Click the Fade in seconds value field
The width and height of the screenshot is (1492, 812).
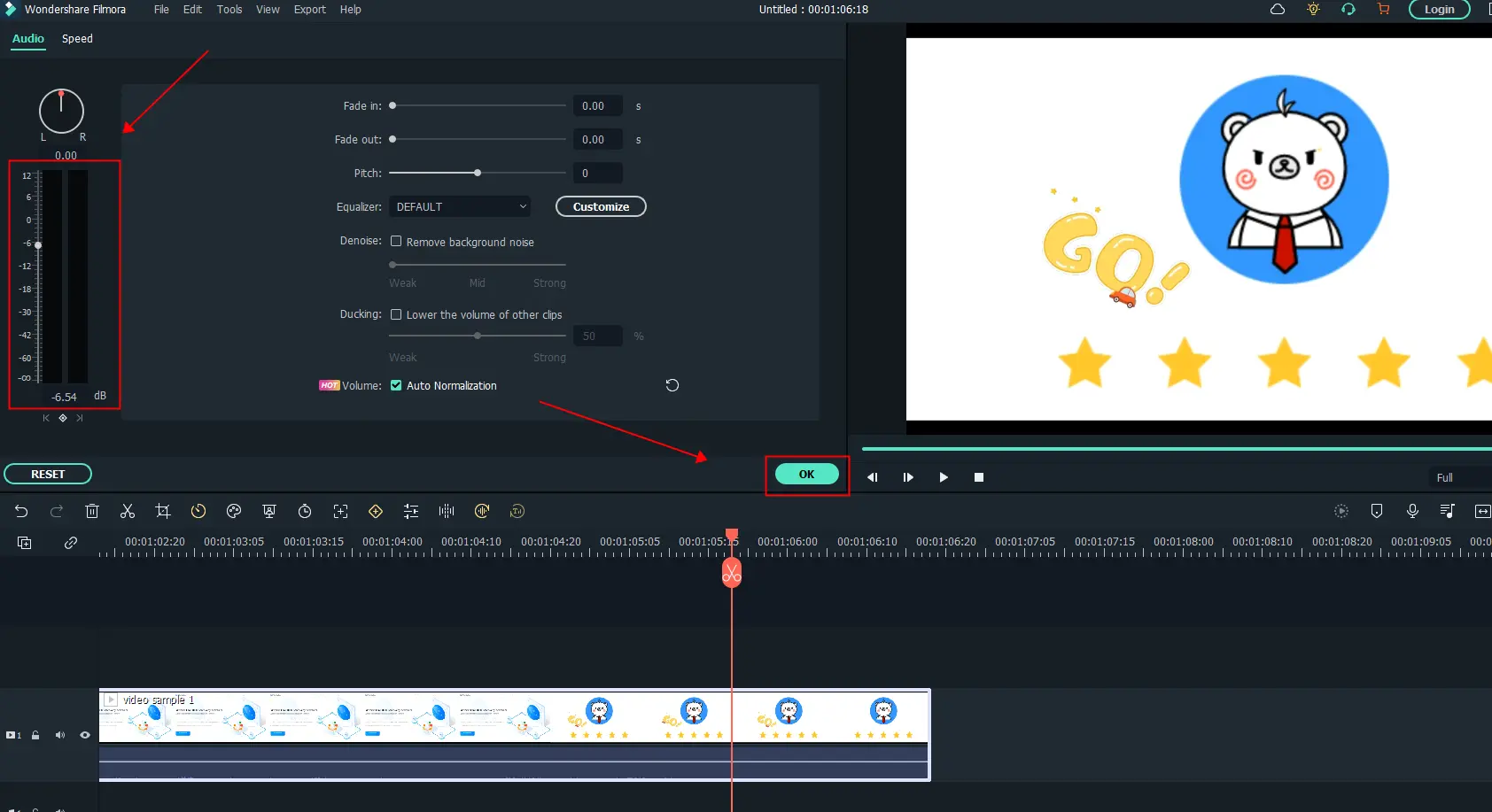coord(598,105)
